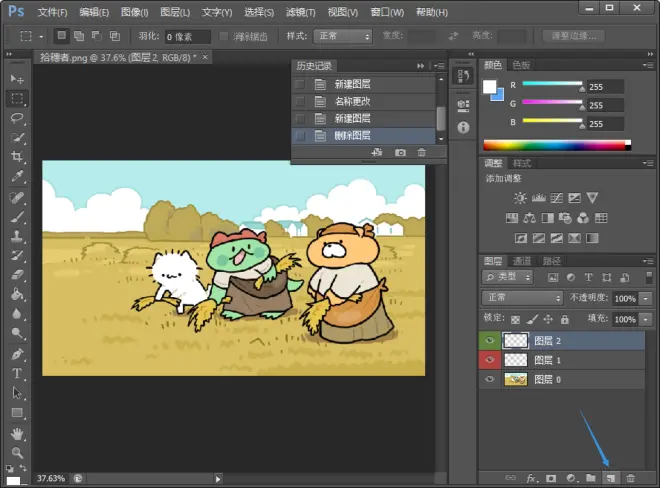Hide 图层 2 using its eye icon
The height and width of the screenshot is (488, 660).
point(490,341)
